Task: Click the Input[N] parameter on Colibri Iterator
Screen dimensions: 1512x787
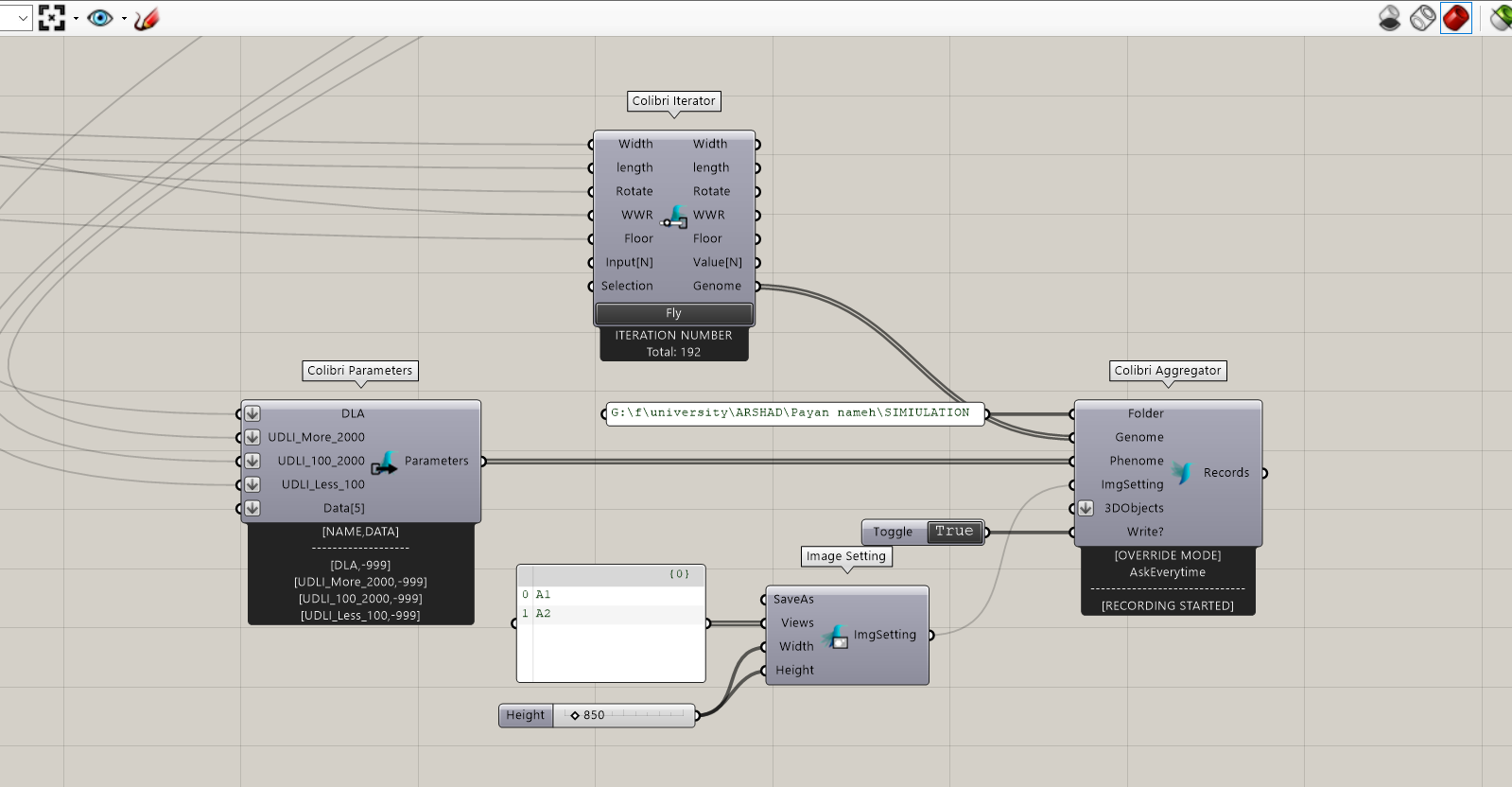Action: coord(630,262)
